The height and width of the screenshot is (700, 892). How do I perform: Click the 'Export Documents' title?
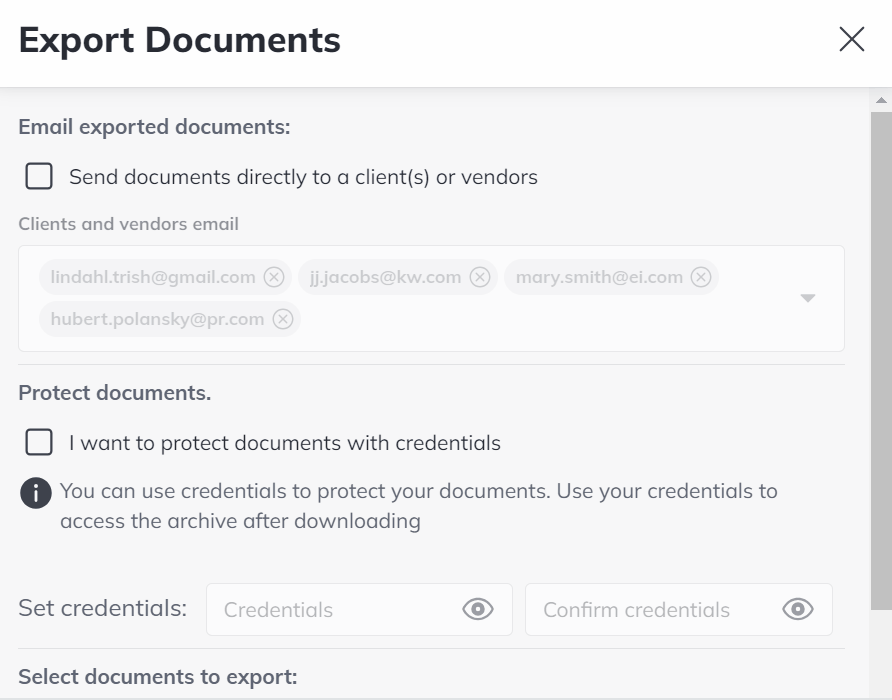[179, 40]
